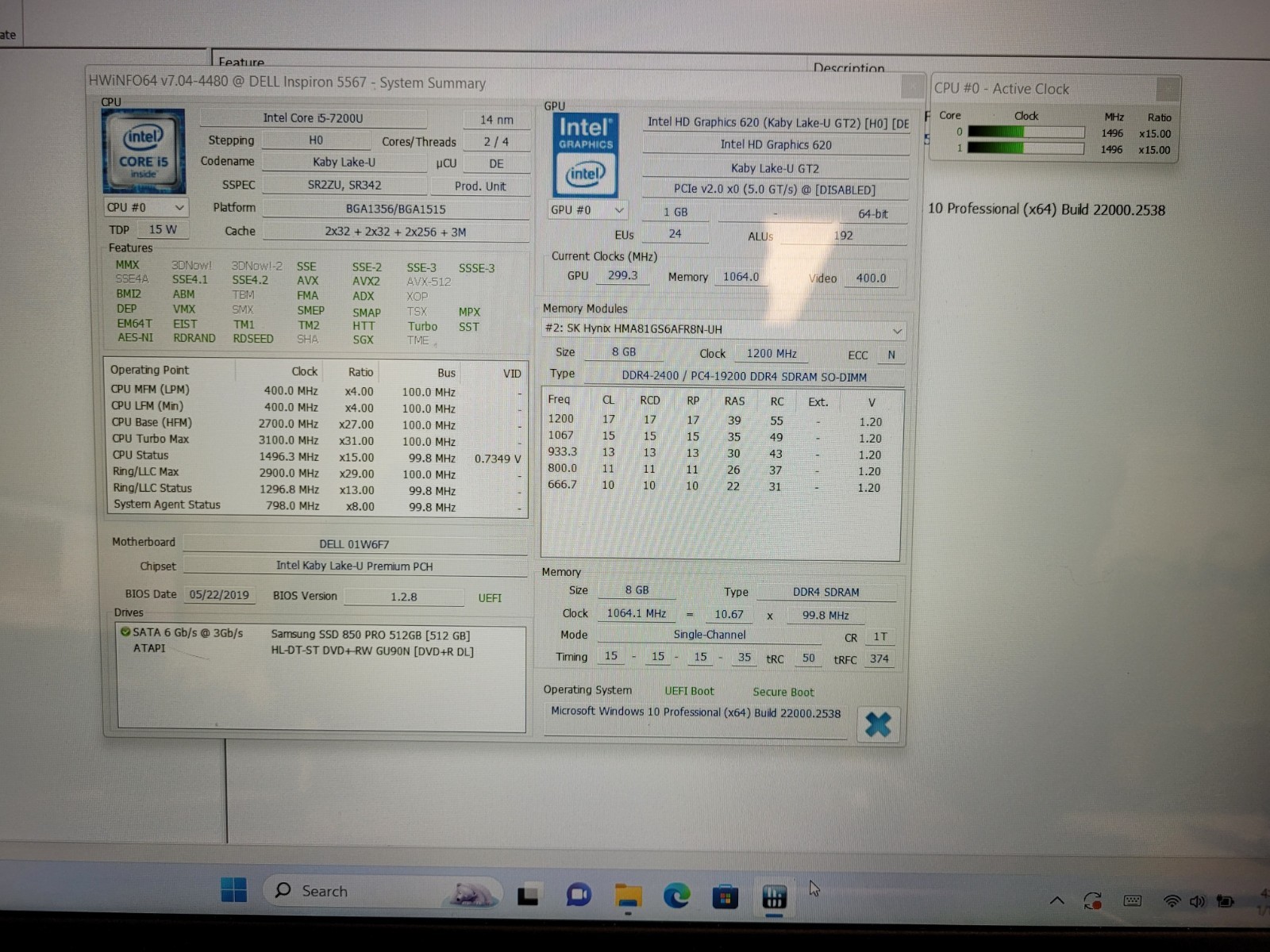
Task: Click the UEFI label near BIOS version
Action: 490,598
